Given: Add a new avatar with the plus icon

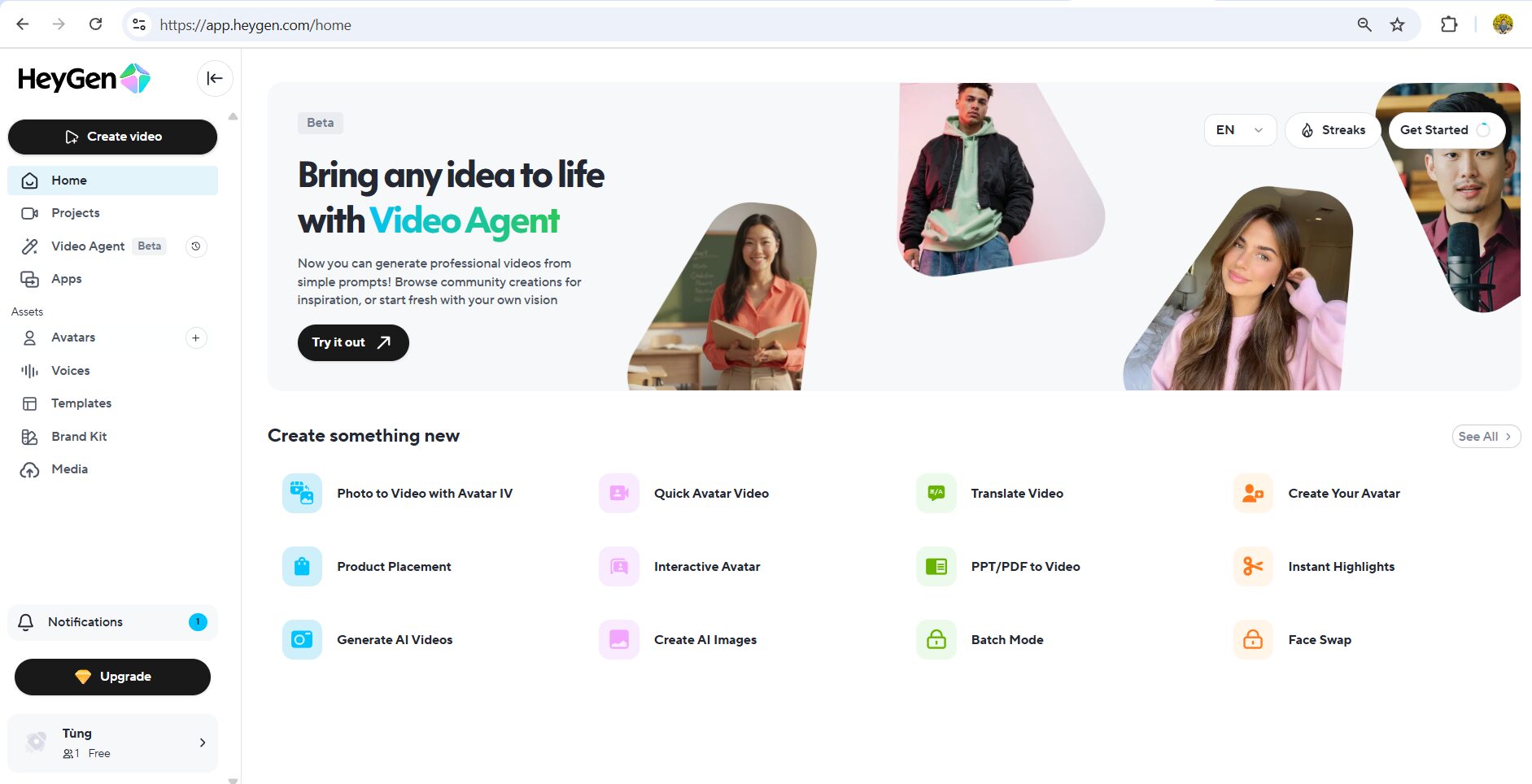Looking at the screenshot, I should [196, 338].
